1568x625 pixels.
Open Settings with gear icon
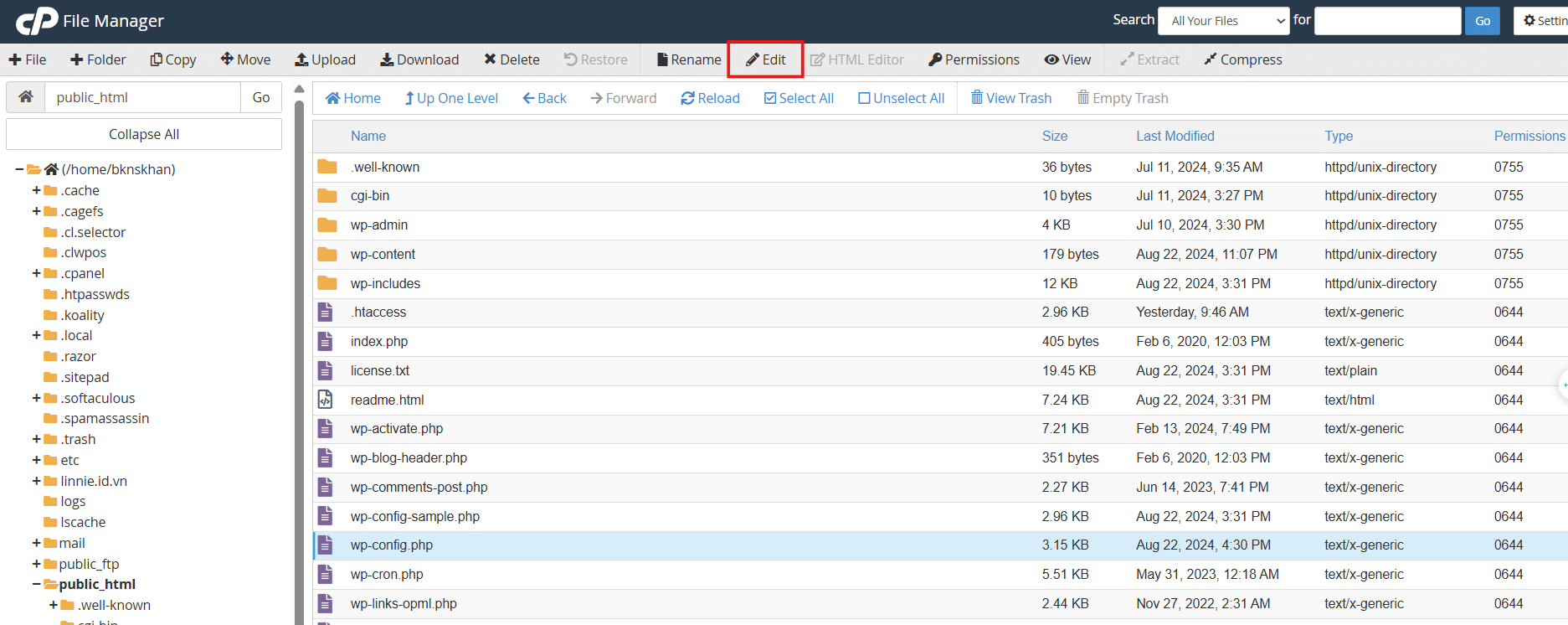click(1542, 21)
